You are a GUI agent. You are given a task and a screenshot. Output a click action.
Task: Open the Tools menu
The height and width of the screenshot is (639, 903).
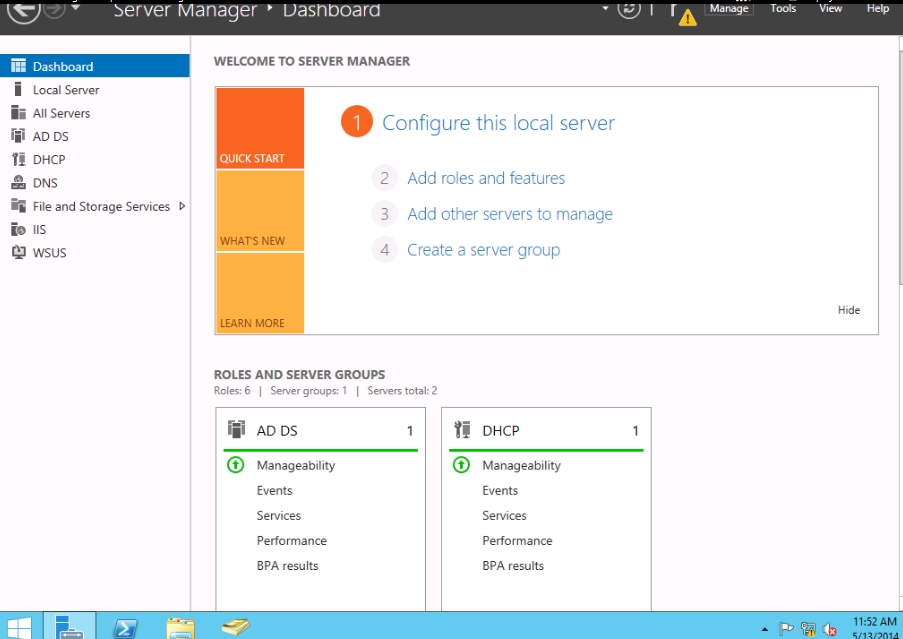coord(783,8)
